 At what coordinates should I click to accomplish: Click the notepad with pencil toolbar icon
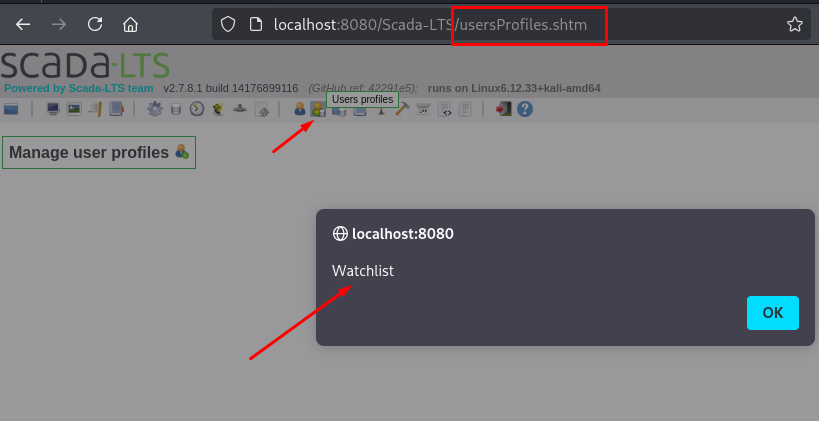(x=95, y=109)
